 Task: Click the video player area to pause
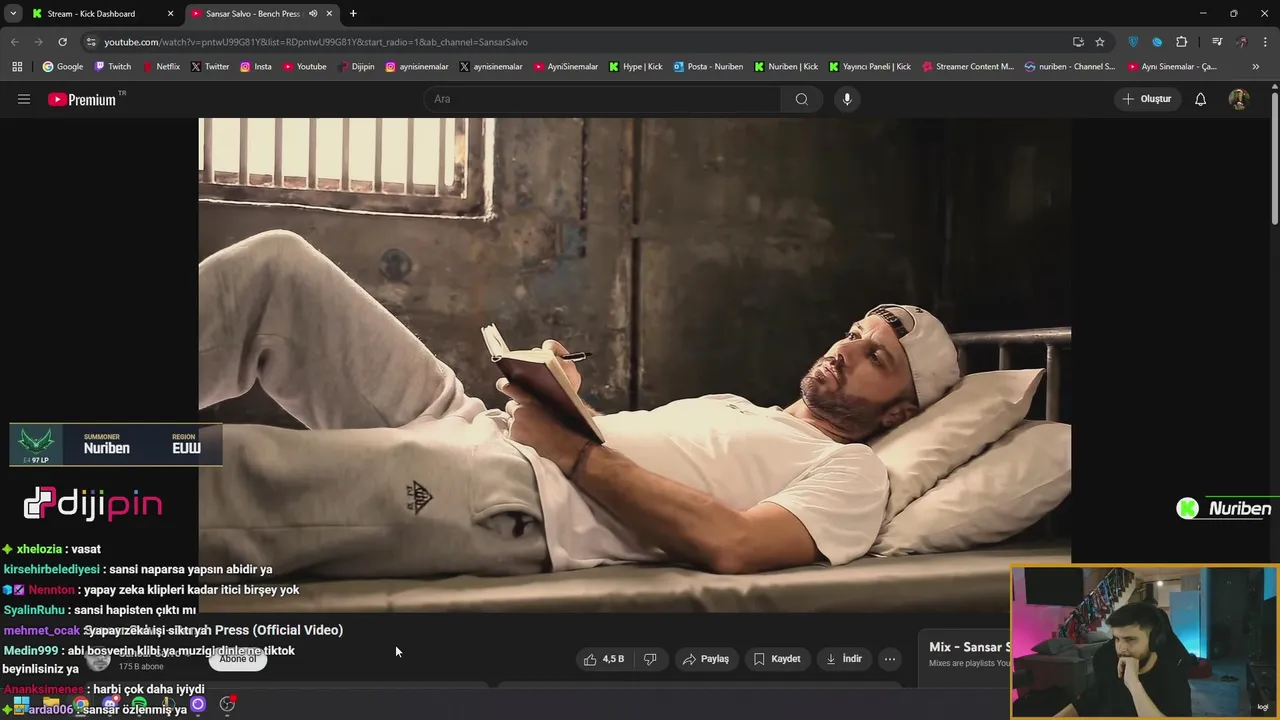634,364
